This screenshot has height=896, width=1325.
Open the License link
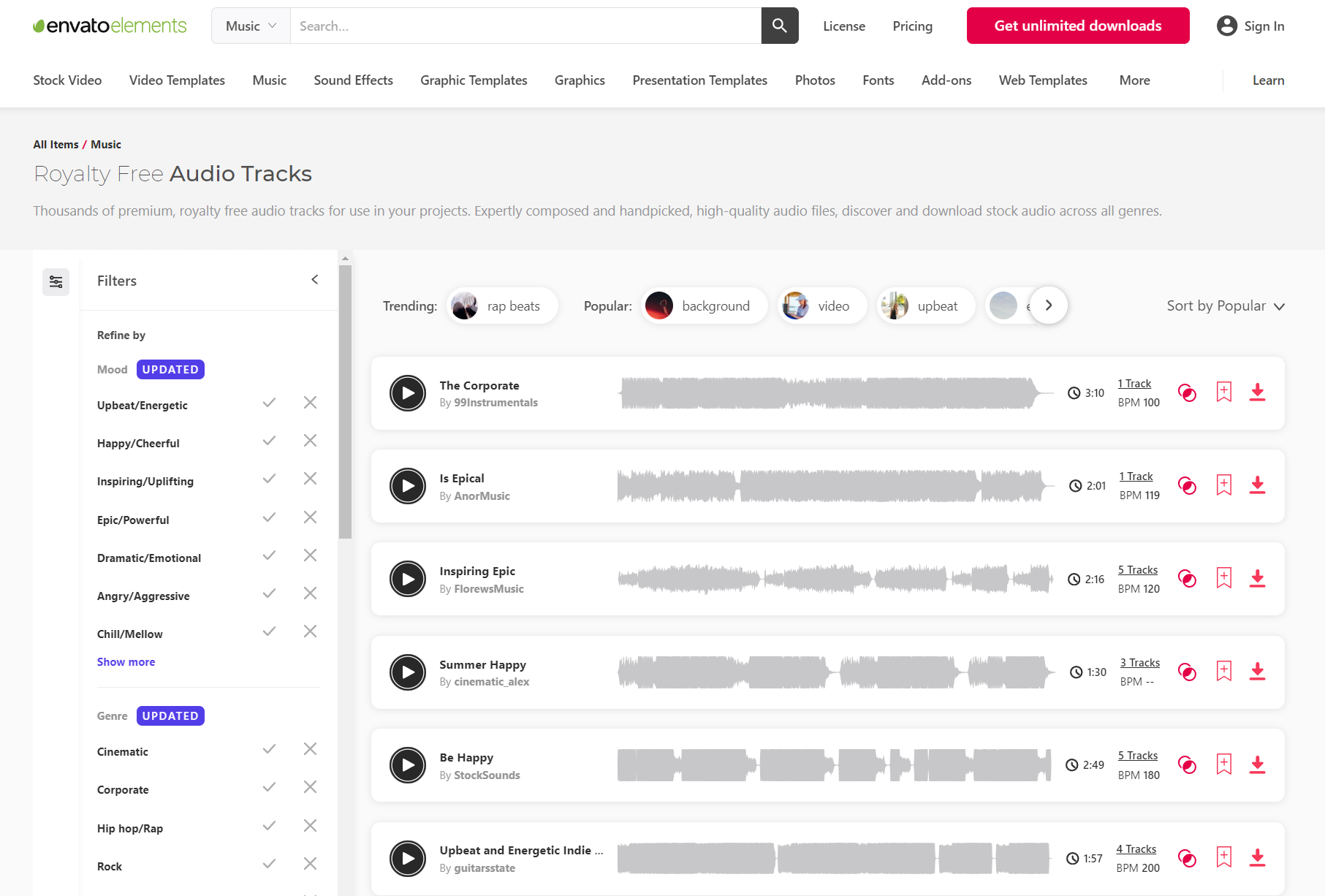tap(844, 26)
